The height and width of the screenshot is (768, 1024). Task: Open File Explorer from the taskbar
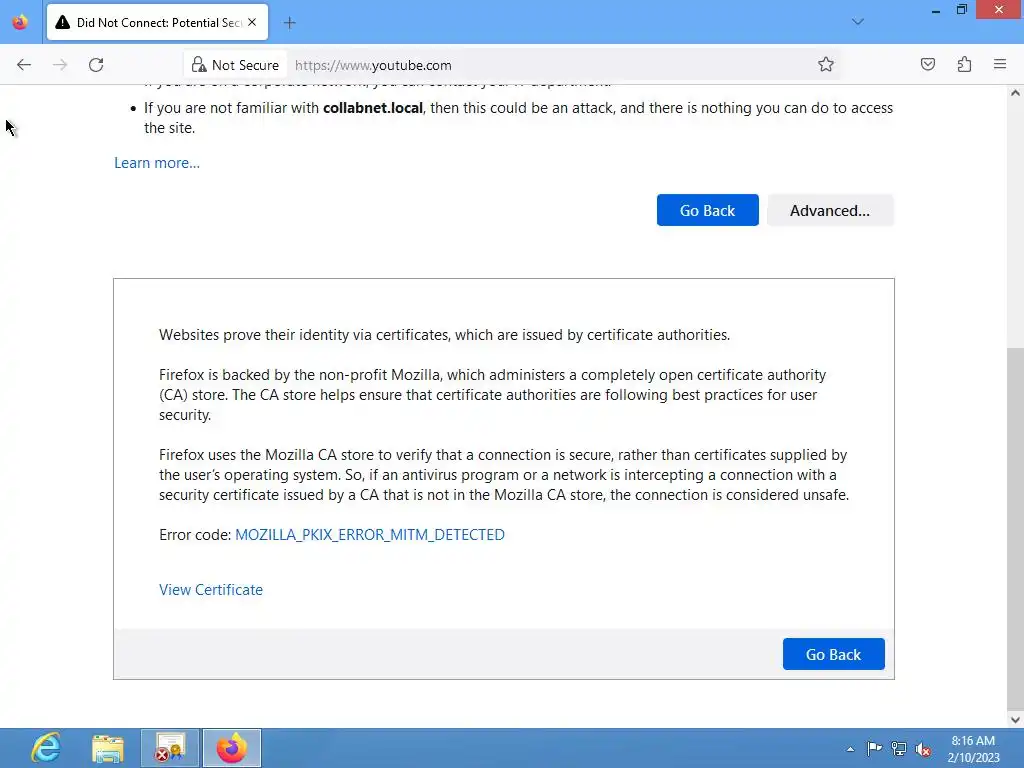click(x=108, y=748)
